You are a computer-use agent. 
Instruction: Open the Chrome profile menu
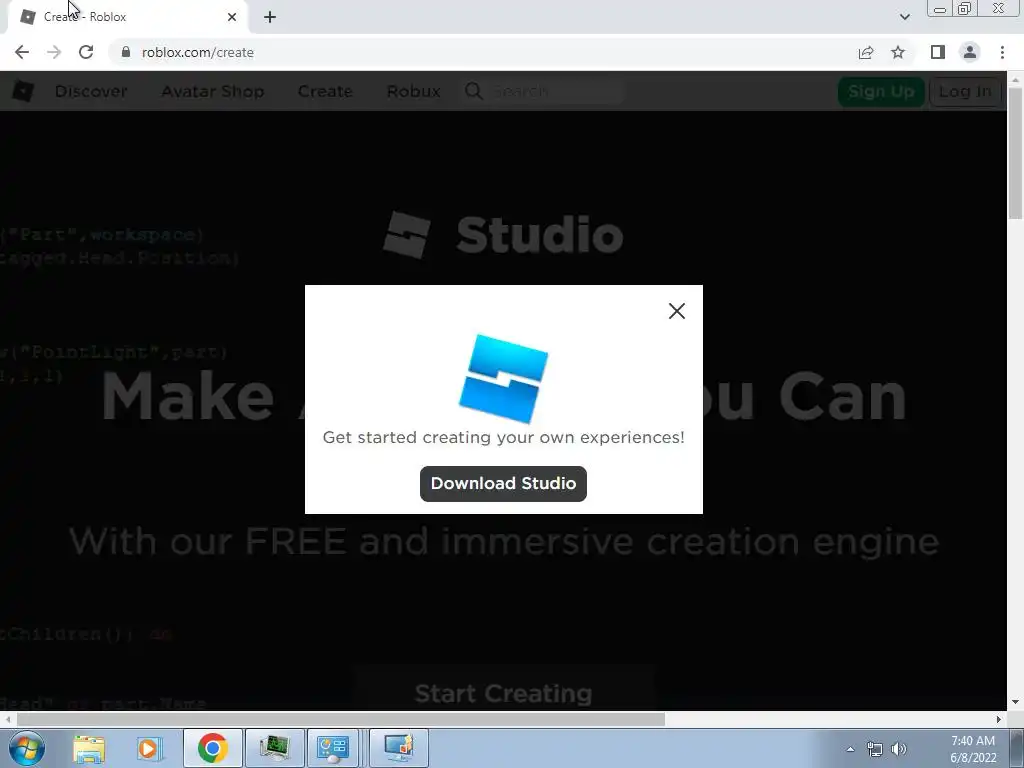tap(970, 52)
